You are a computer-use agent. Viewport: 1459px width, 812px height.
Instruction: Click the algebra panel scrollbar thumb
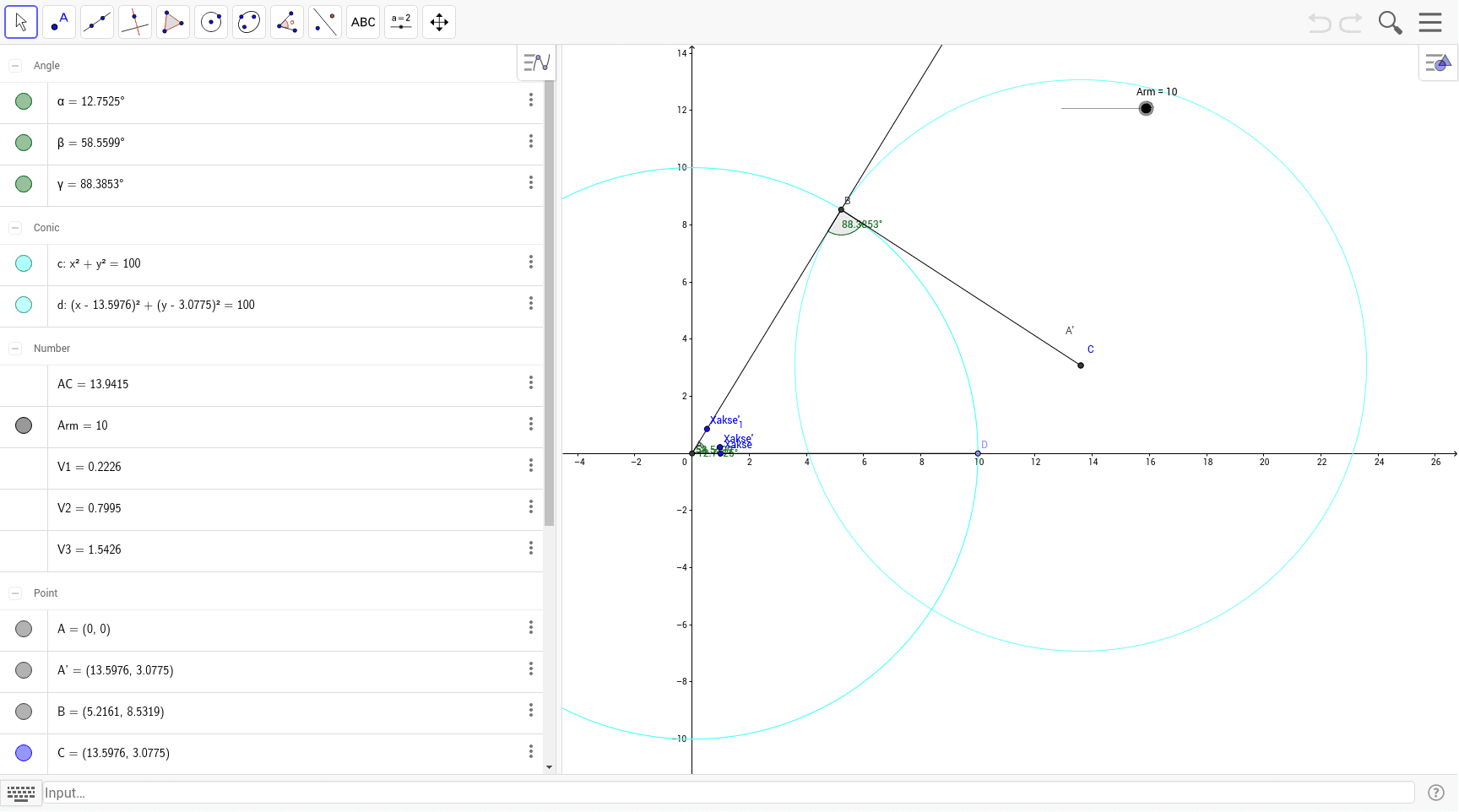[549, 302]
